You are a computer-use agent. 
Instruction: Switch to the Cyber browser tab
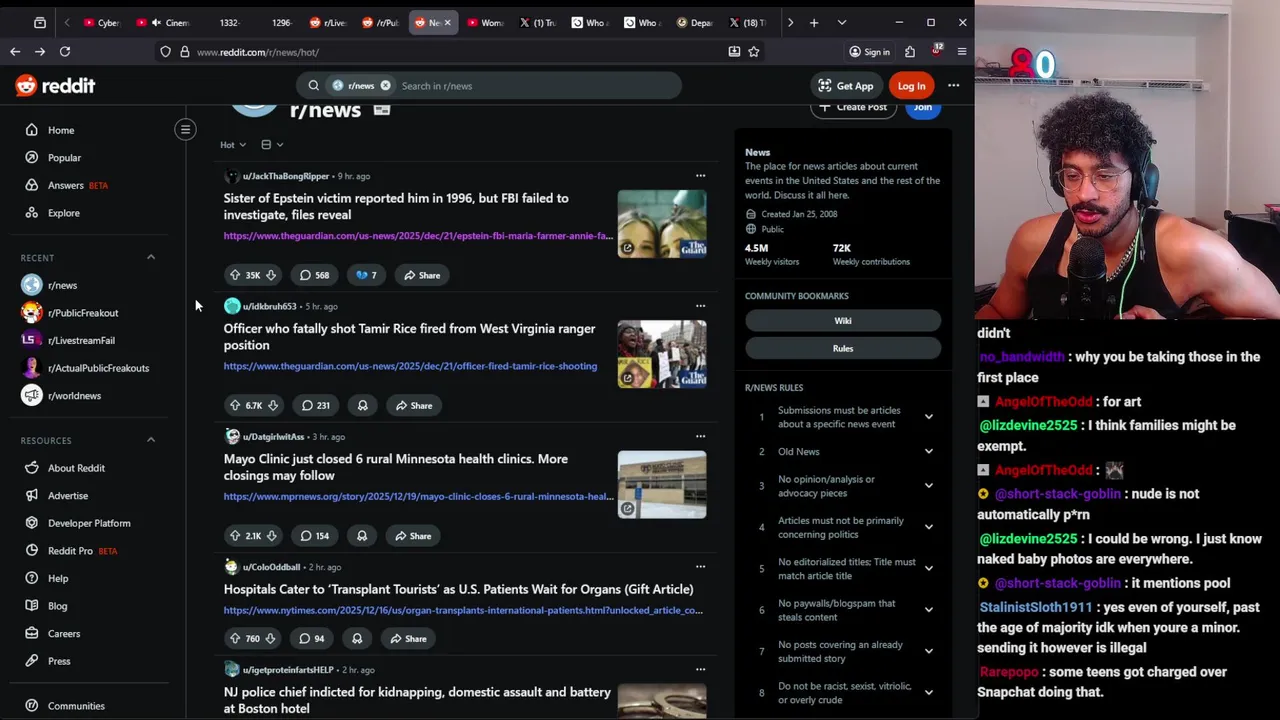click(100, 22)
